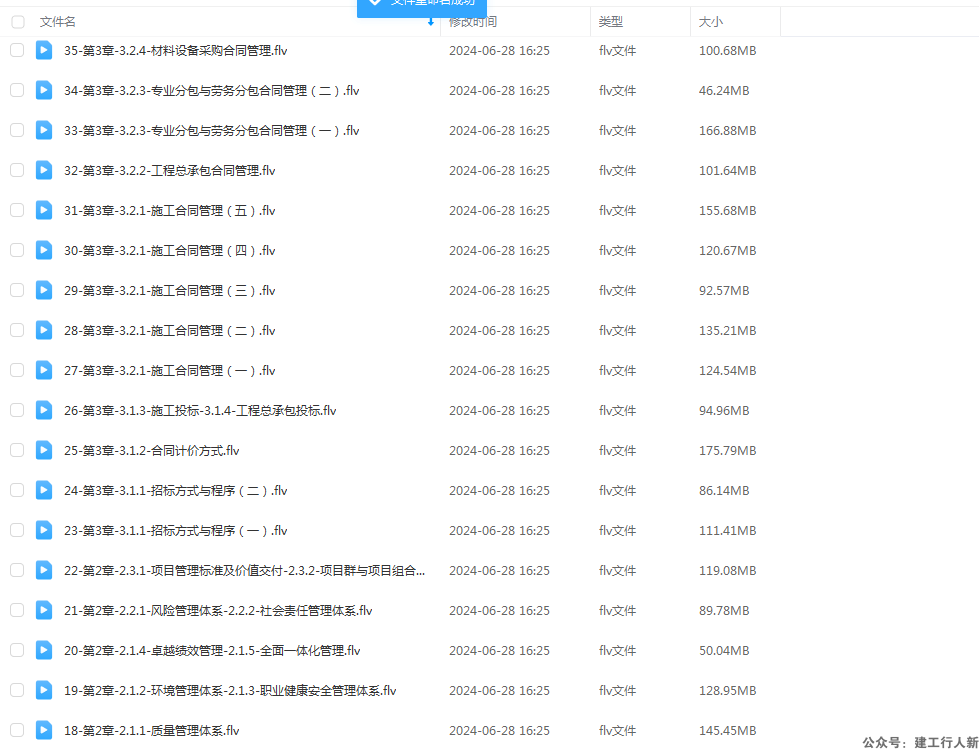Open 24-第3章-3.1.1-招标方式与程序（二）.flv
The image size is (979, 749).
[x=175, y=491]
